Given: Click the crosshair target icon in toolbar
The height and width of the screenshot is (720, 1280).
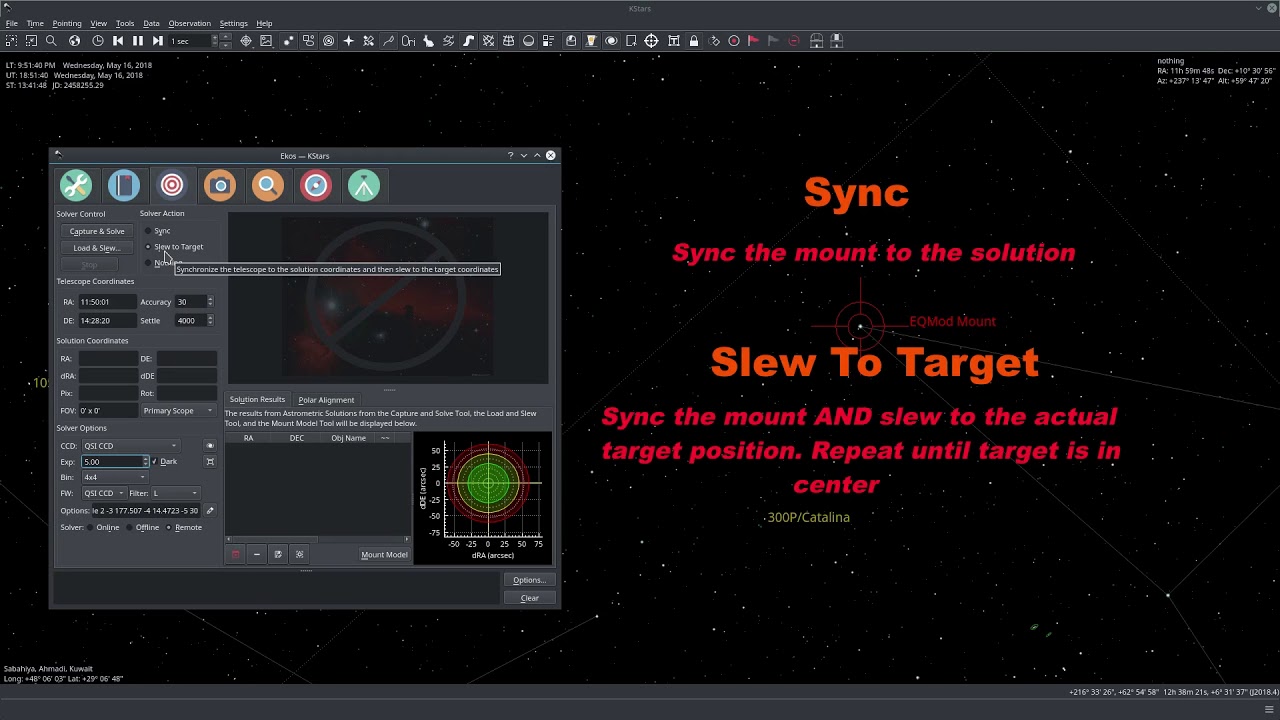Looking at the screenshot, I should [651, 41].
